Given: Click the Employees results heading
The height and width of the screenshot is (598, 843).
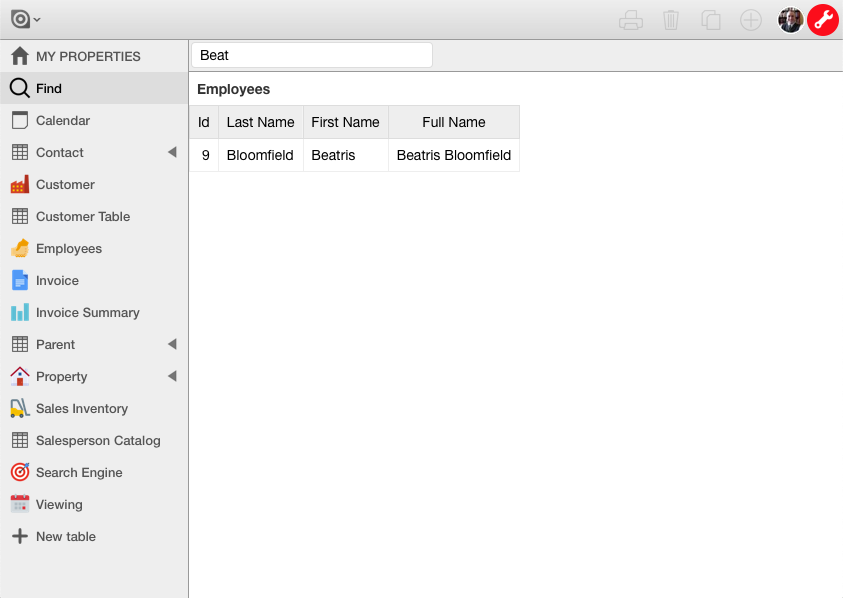Looking at the screenshot, I should tap(233, 89).
